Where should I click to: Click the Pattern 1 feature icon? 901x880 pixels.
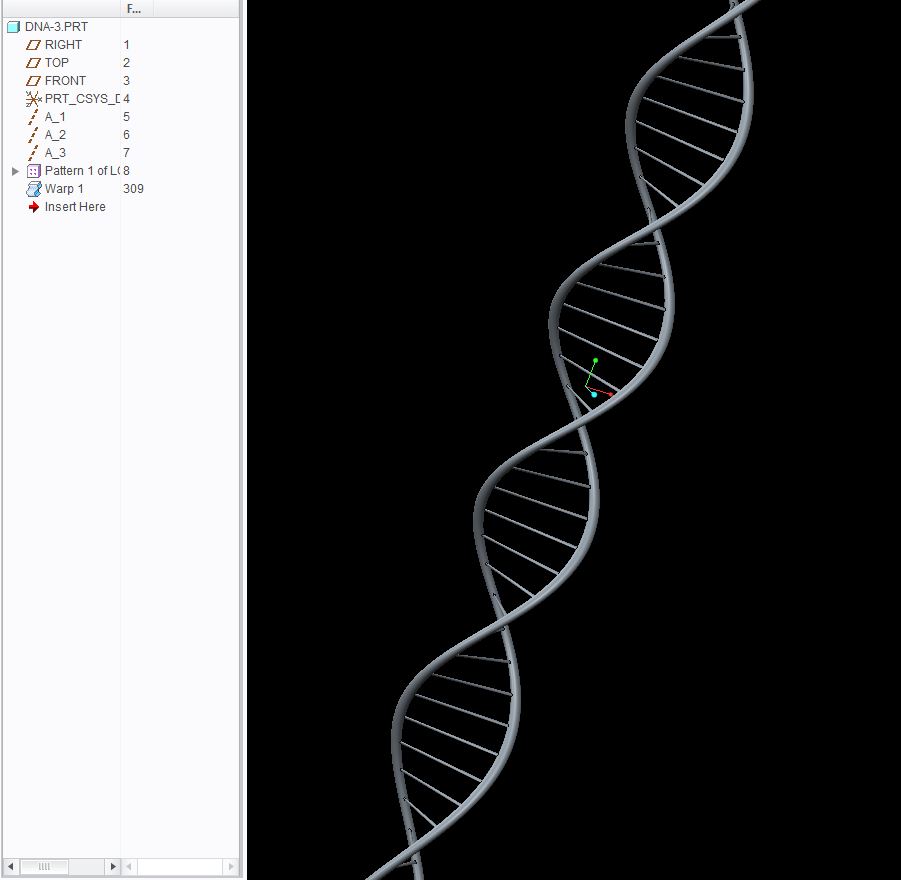(33, 170)
